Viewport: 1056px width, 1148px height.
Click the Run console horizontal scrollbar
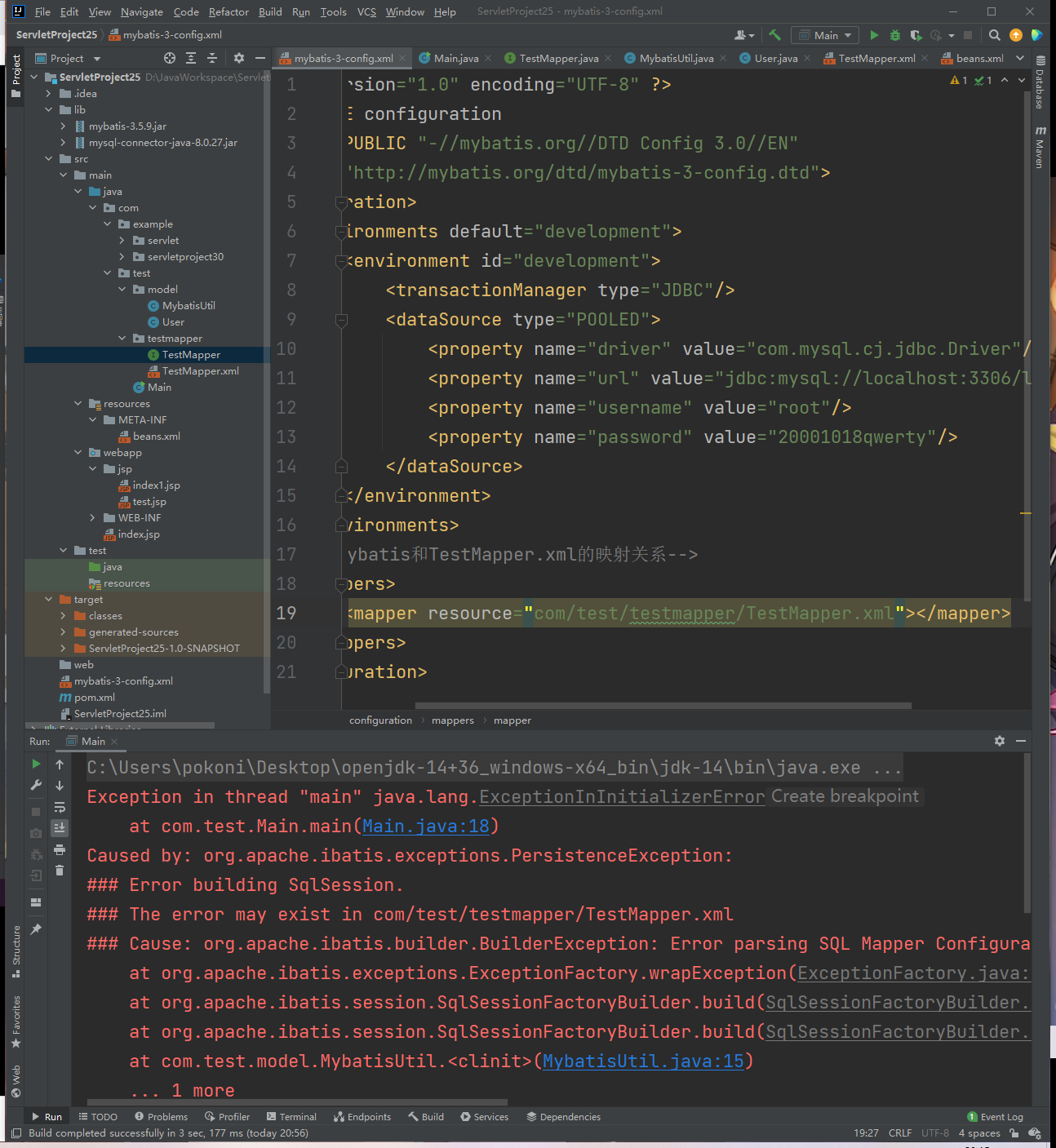[x=297, y=1101]
